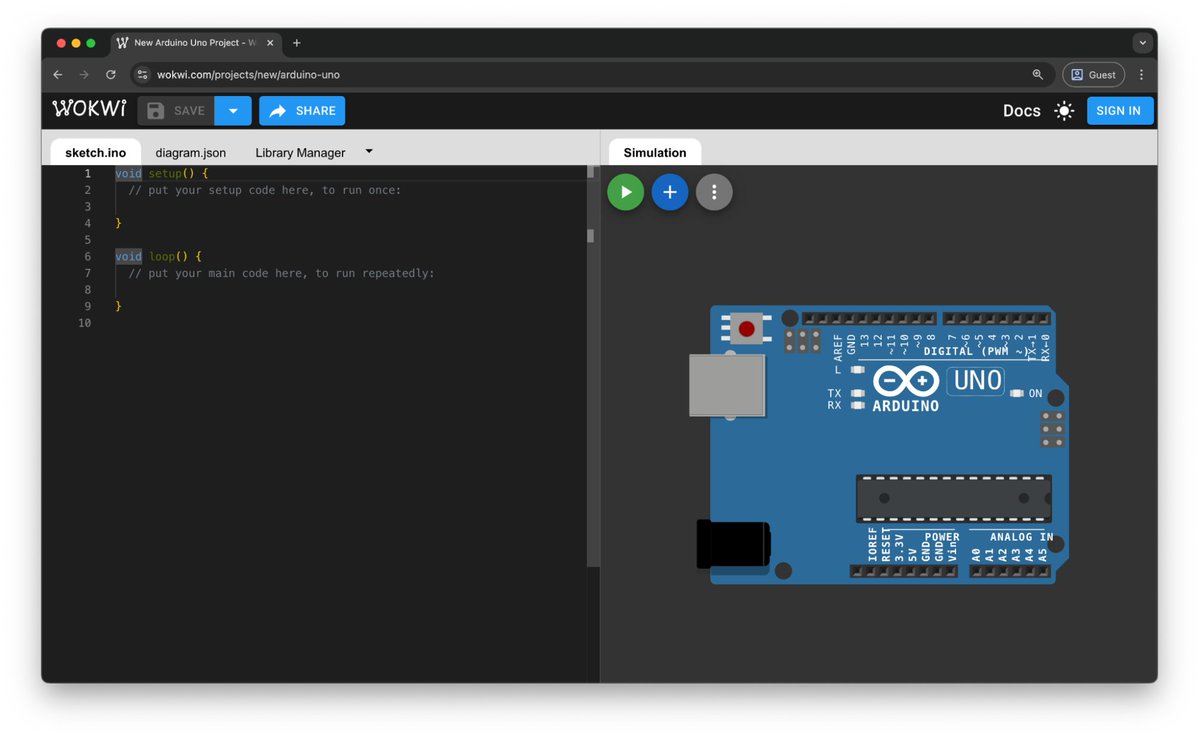
Task: Click the browser forward arrow
Action: click(84, 74)
